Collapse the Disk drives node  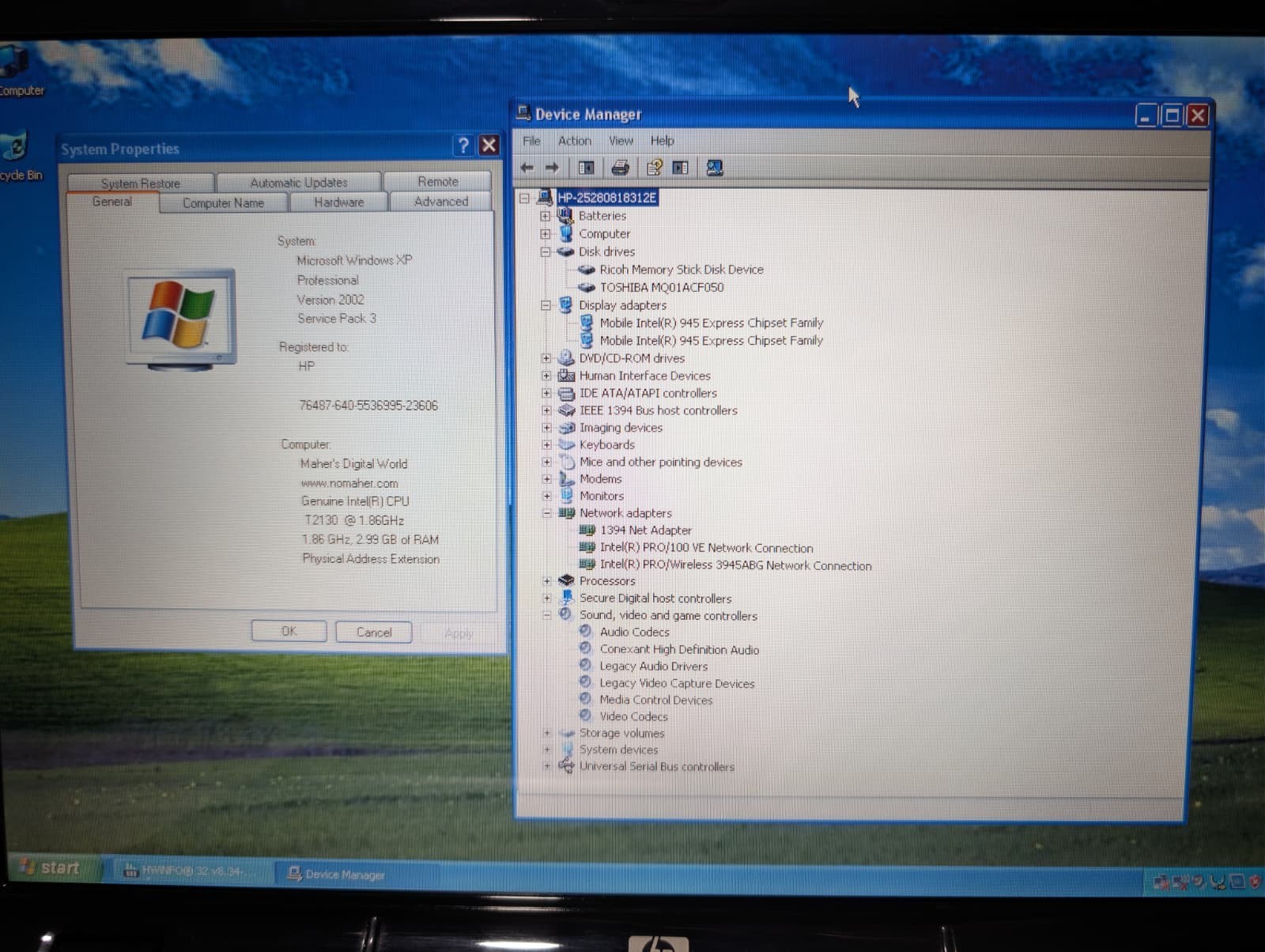point(546,252)
